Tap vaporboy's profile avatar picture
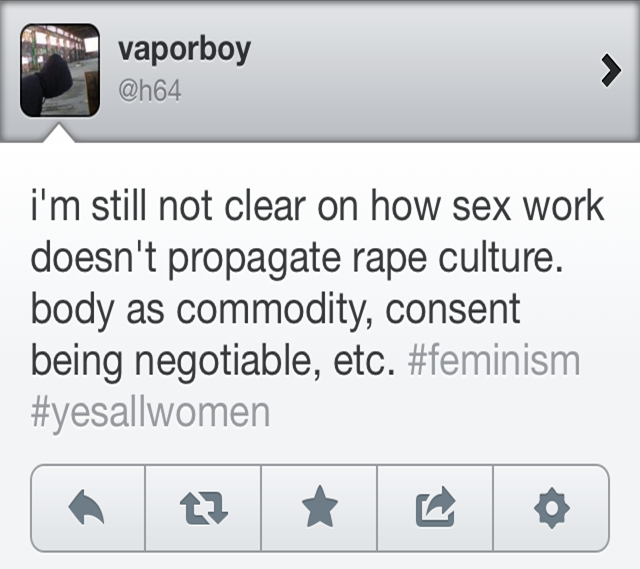 60,70
